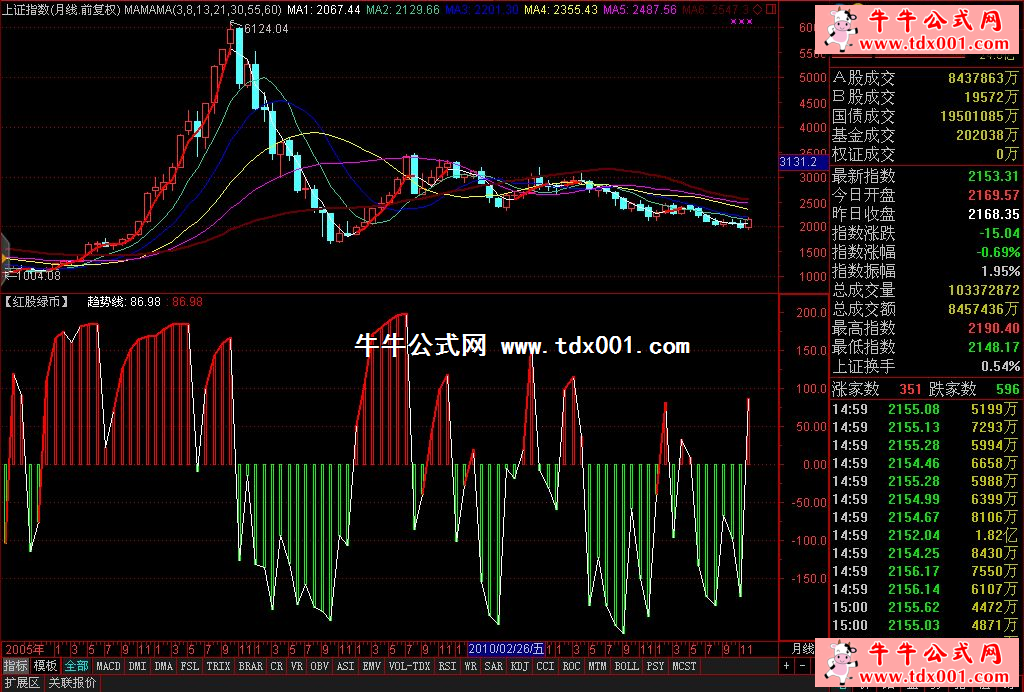Click the plus button beside indicator tabs
The height and width of the screenshot is (692, 1024).
coord(786,666)
